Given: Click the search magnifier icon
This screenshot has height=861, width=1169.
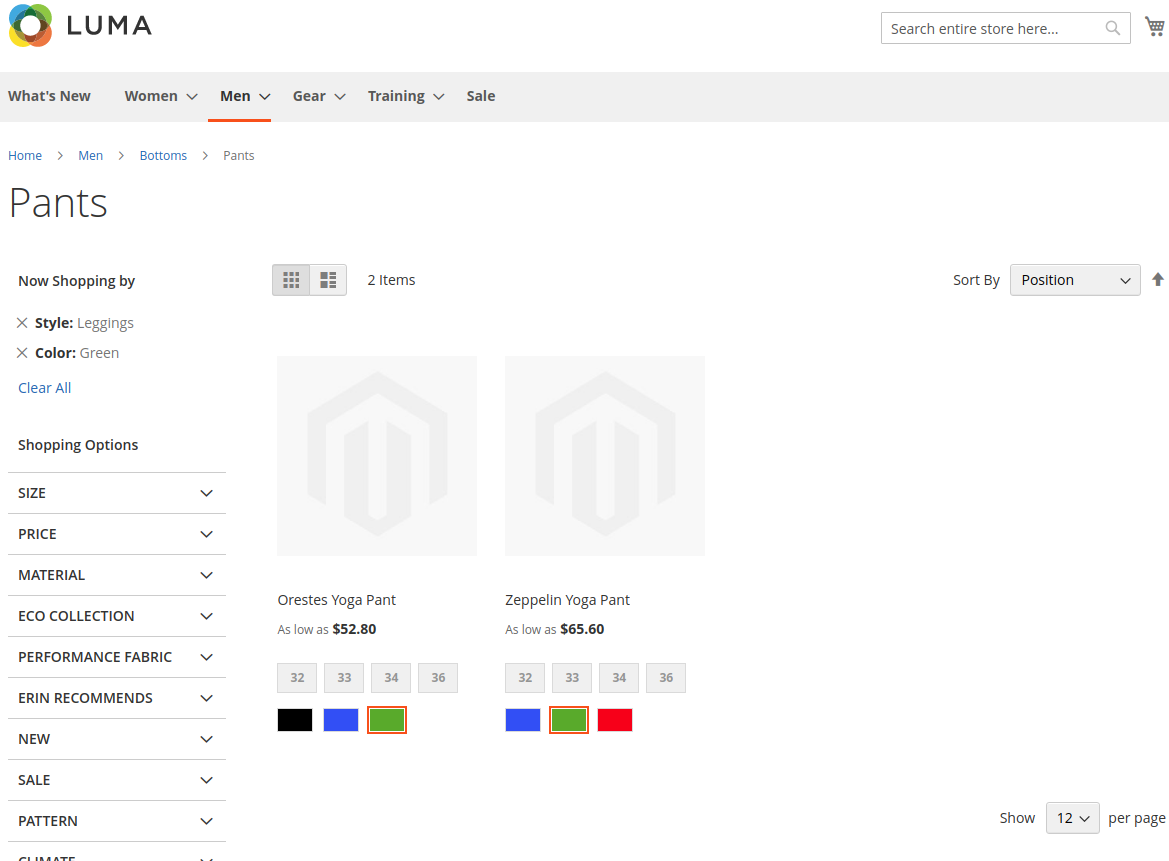Looking at the screenshot, I should tap(1112, 28).
